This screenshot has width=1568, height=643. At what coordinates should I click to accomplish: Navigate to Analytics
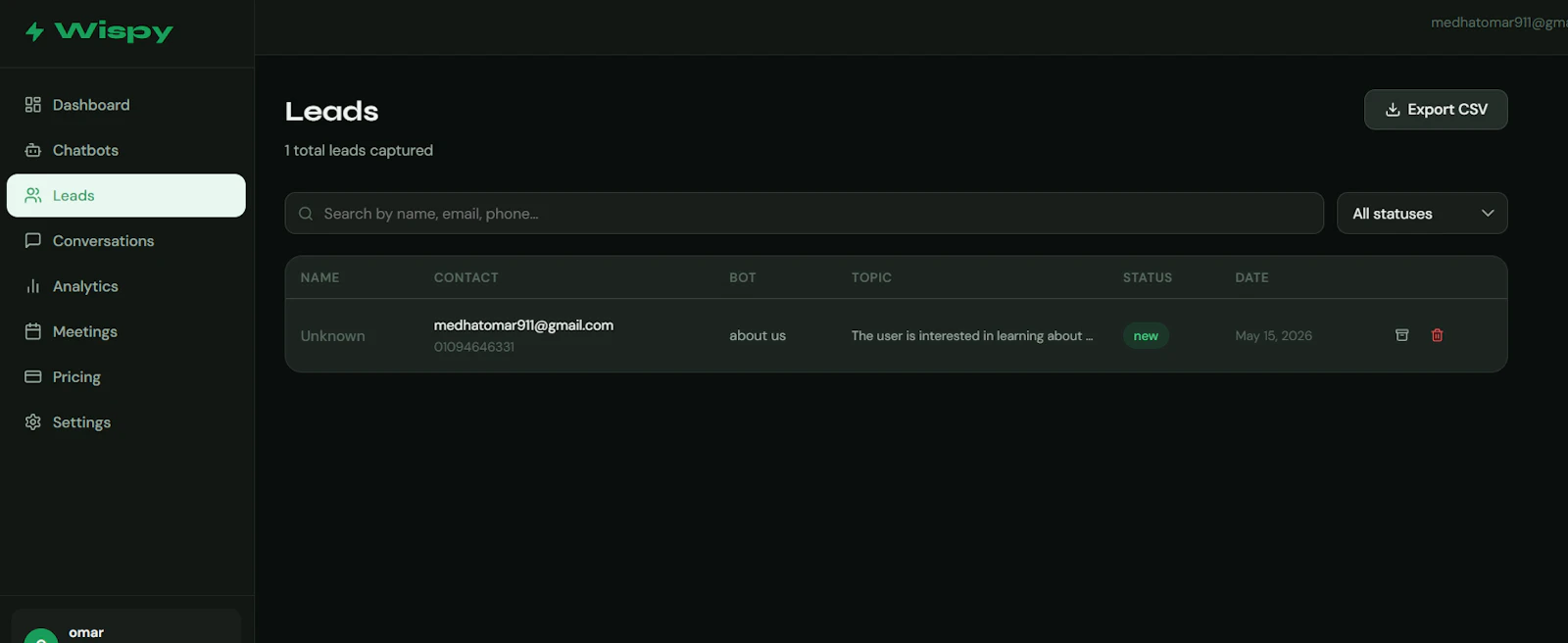click(126, 286)
